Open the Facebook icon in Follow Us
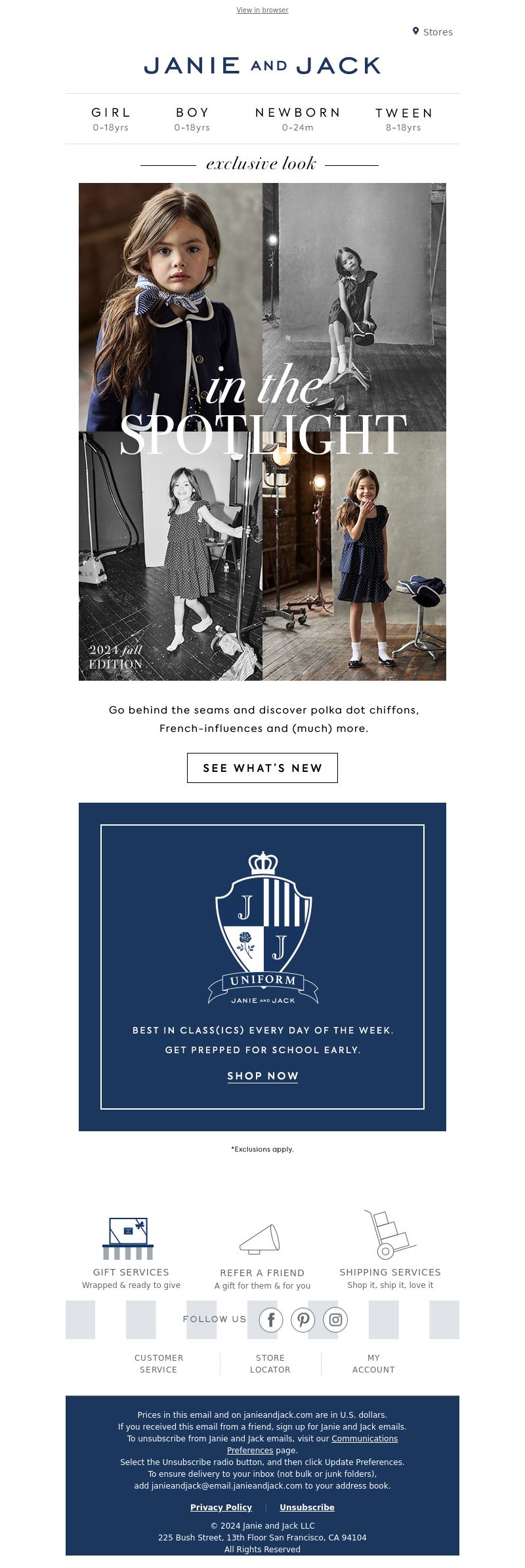This screenshot has width=525, height=1568. pyautogui.click(x=271, y=1319)
